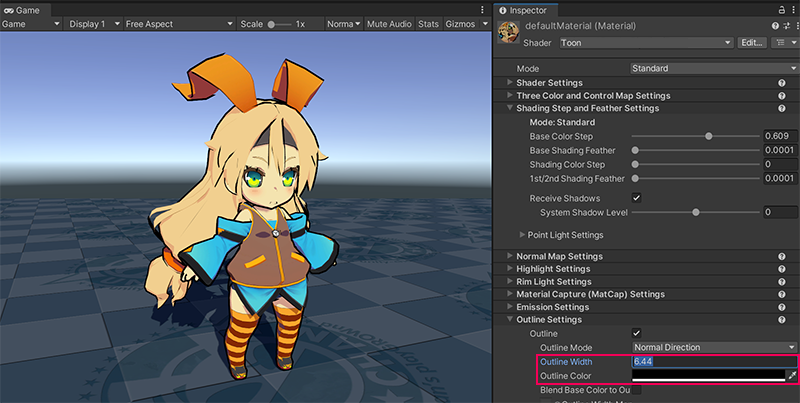Click the System Shadow Level value field
Viewport: 800px width, 403px height.
pyautogui.click(x=781, y=212)
